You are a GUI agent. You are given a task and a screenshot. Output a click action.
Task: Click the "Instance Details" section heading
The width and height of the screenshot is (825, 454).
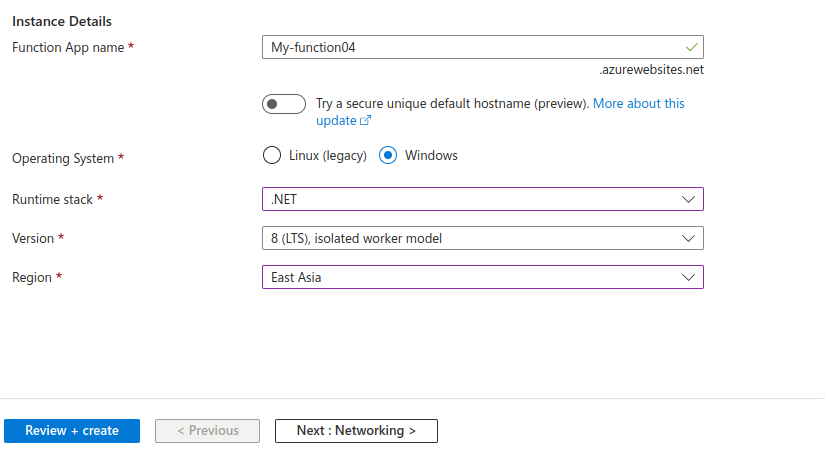62,21
